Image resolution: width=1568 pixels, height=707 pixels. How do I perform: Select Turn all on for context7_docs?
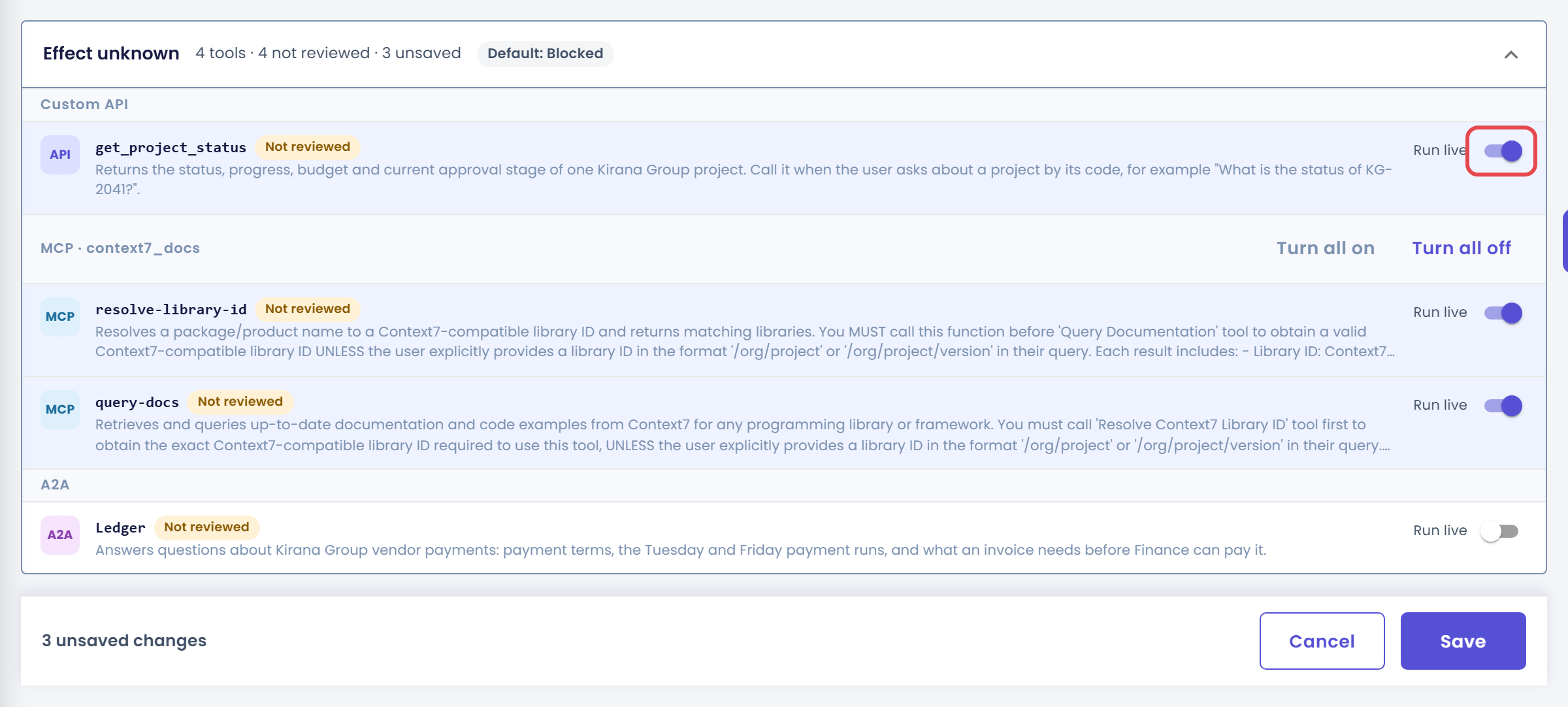1326,248
